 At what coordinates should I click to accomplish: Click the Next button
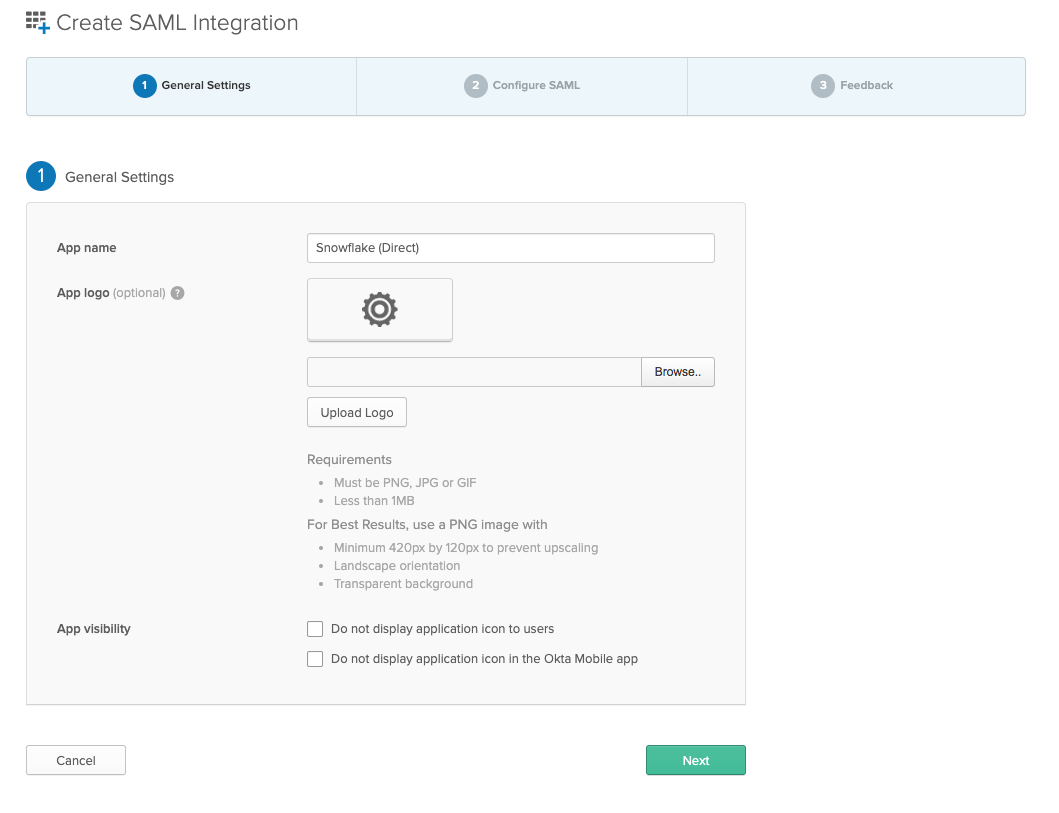coord(696,760)
